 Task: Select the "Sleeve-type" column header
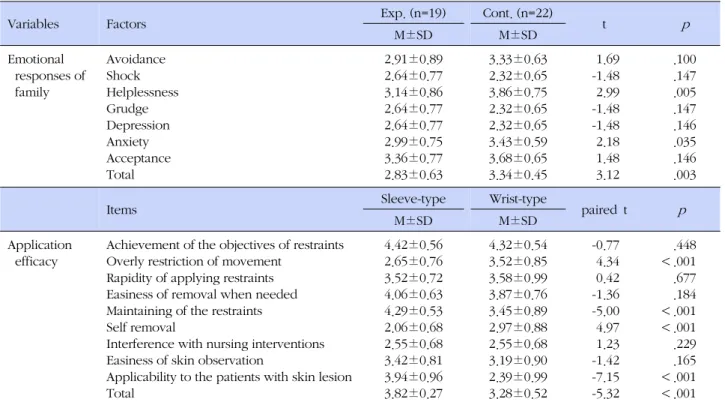[x=413, y=199]
